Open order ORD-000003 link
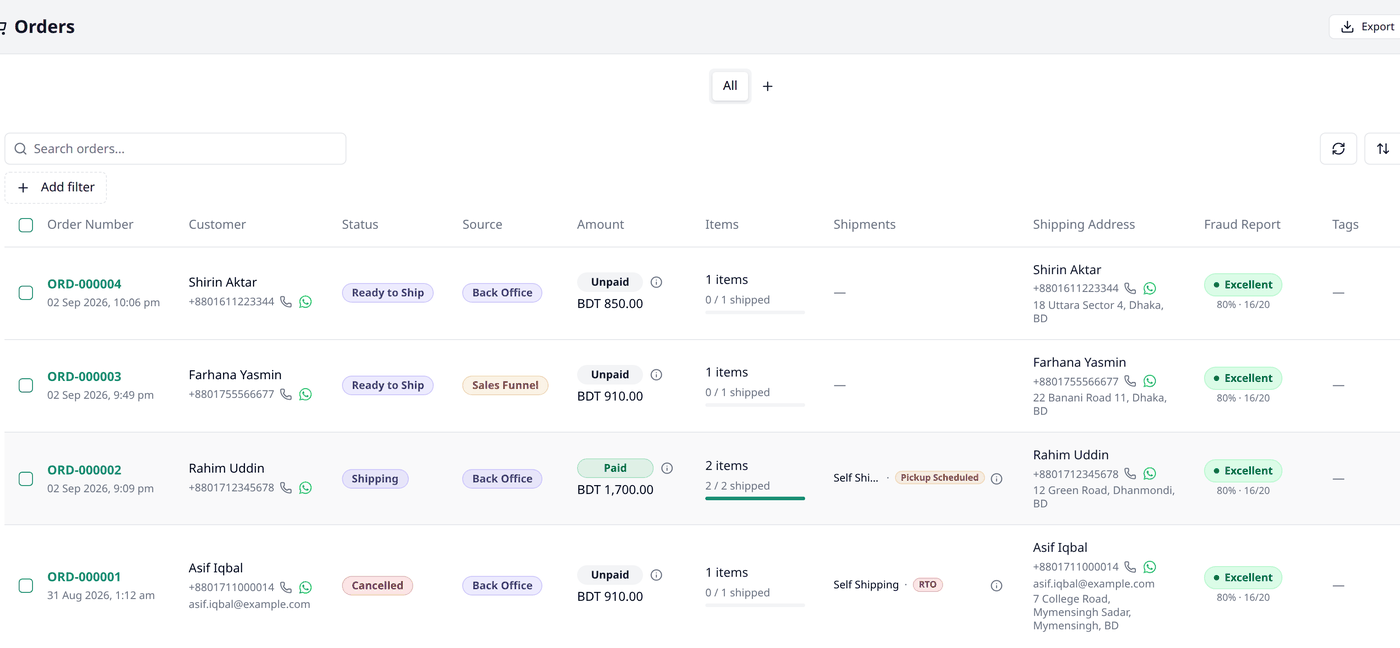Viewport: 1400px width, 648px height. point(84,377)
